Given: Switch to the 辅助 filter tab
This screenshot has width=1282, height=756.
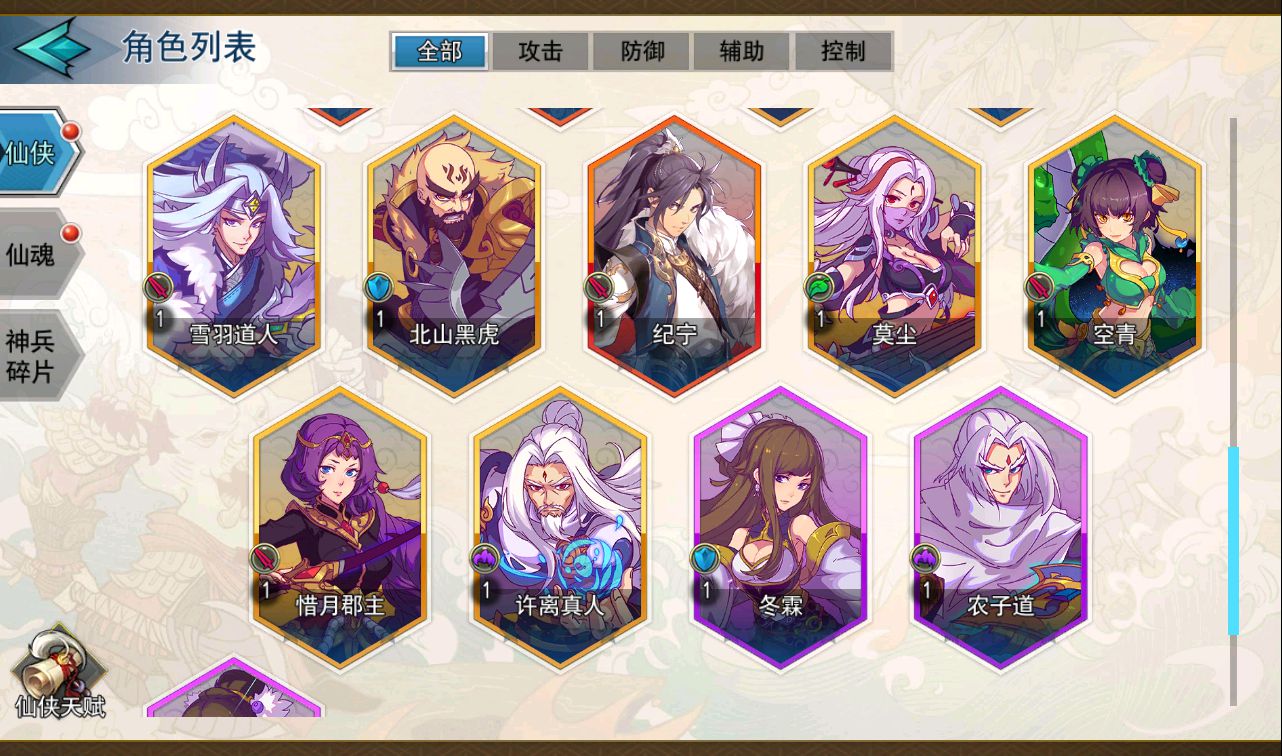Looking at the screenshot, I should click(742, 51).
